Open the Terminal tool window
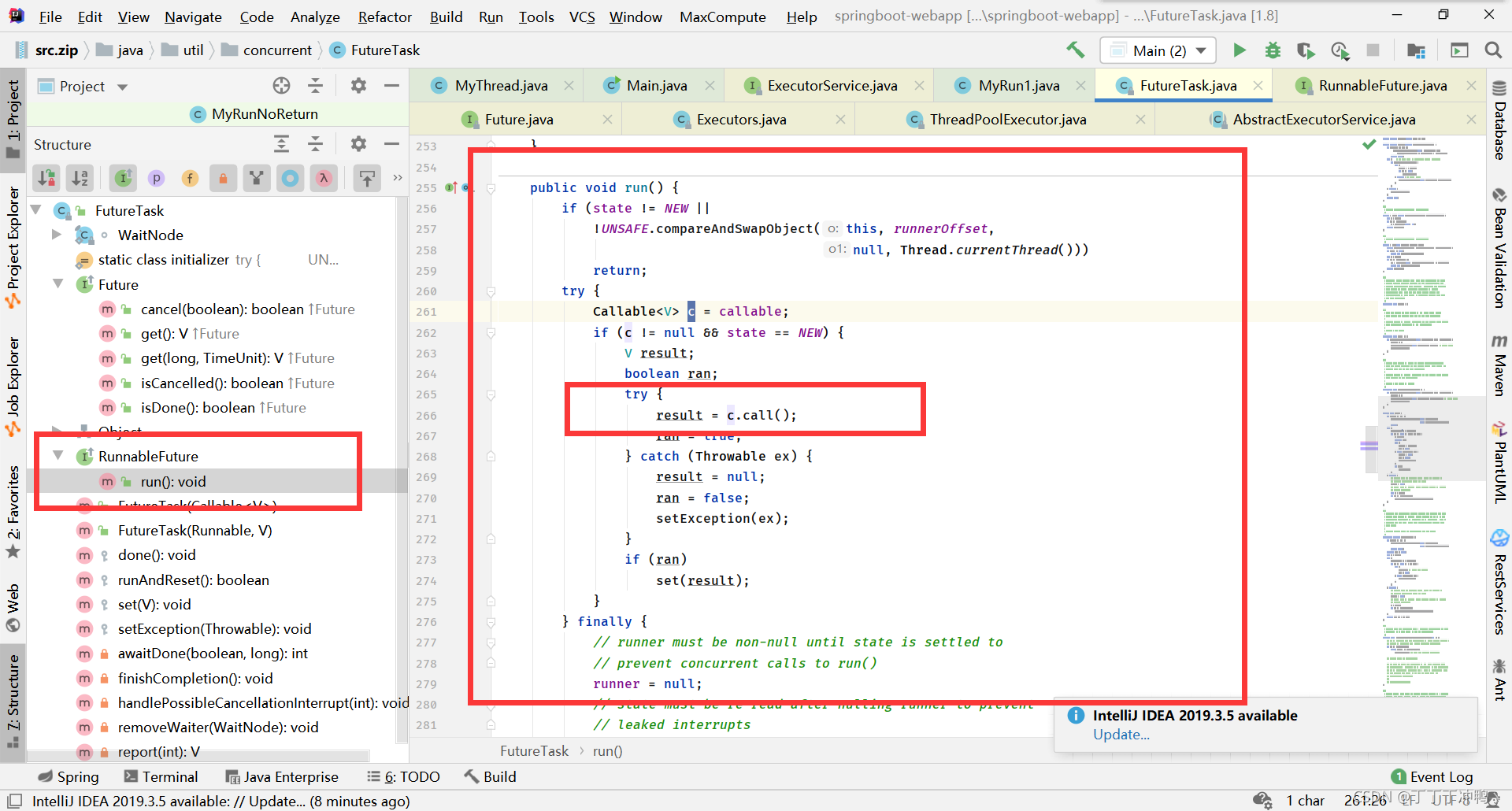The height and width of the screenshot is (811, 1512). pyautogui.click(x=161, y=776)
